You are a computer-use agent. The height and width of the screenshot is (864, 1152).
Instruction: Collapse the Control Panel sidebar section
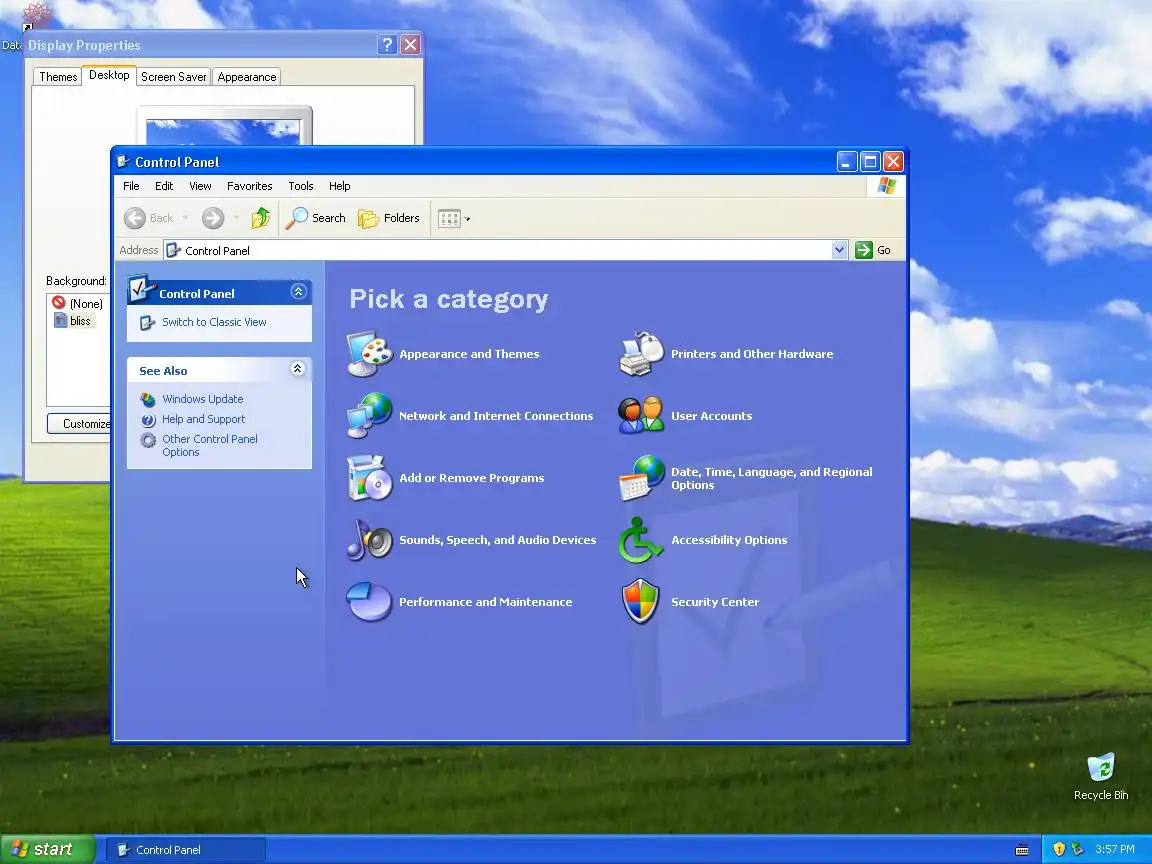tap(298, 292)
